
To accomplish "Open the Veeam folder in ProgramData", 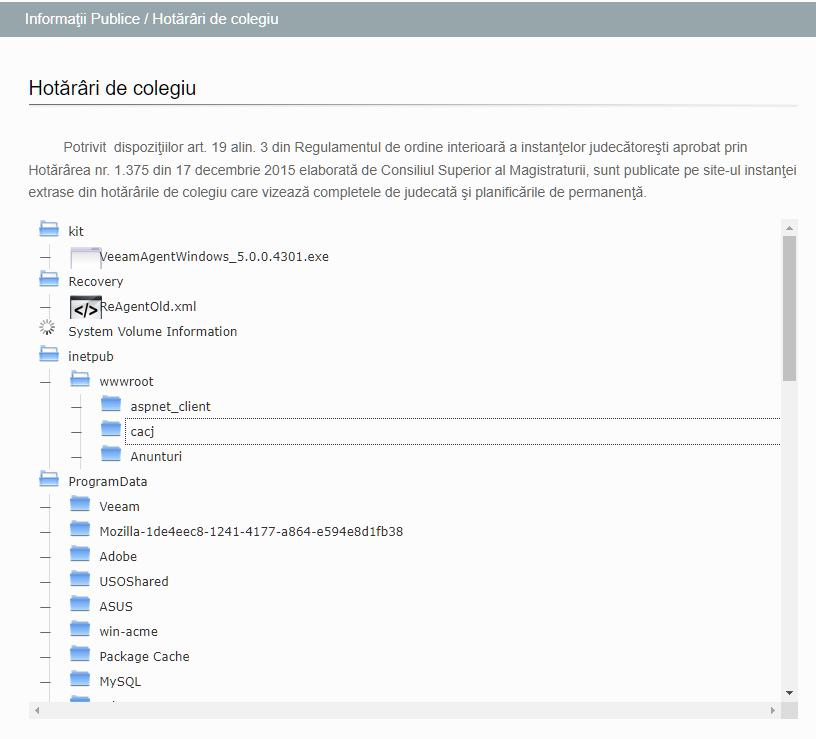I will [119, 507].
